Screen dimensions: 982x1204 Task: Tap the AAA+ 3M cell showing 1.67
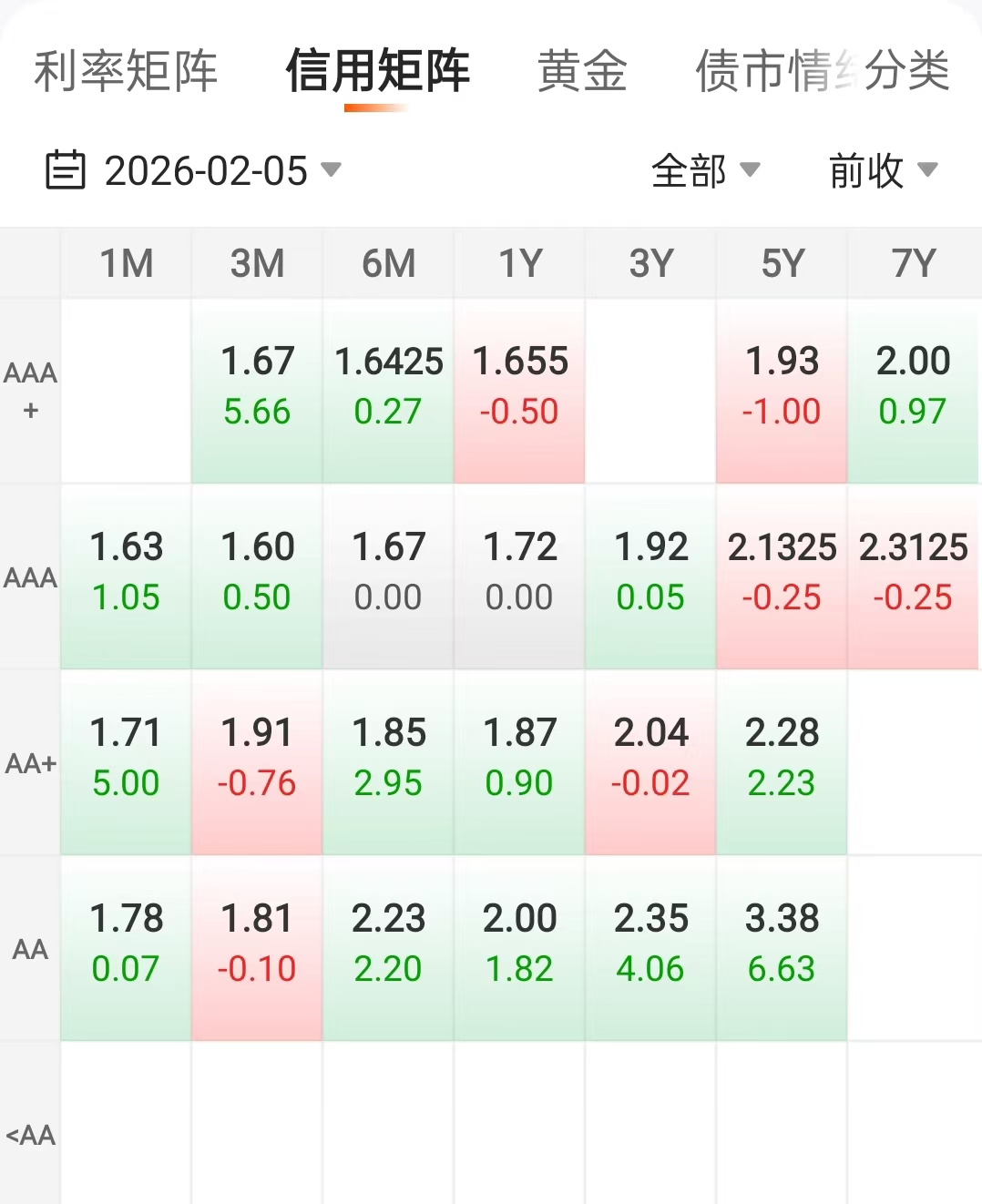[257, 389]
